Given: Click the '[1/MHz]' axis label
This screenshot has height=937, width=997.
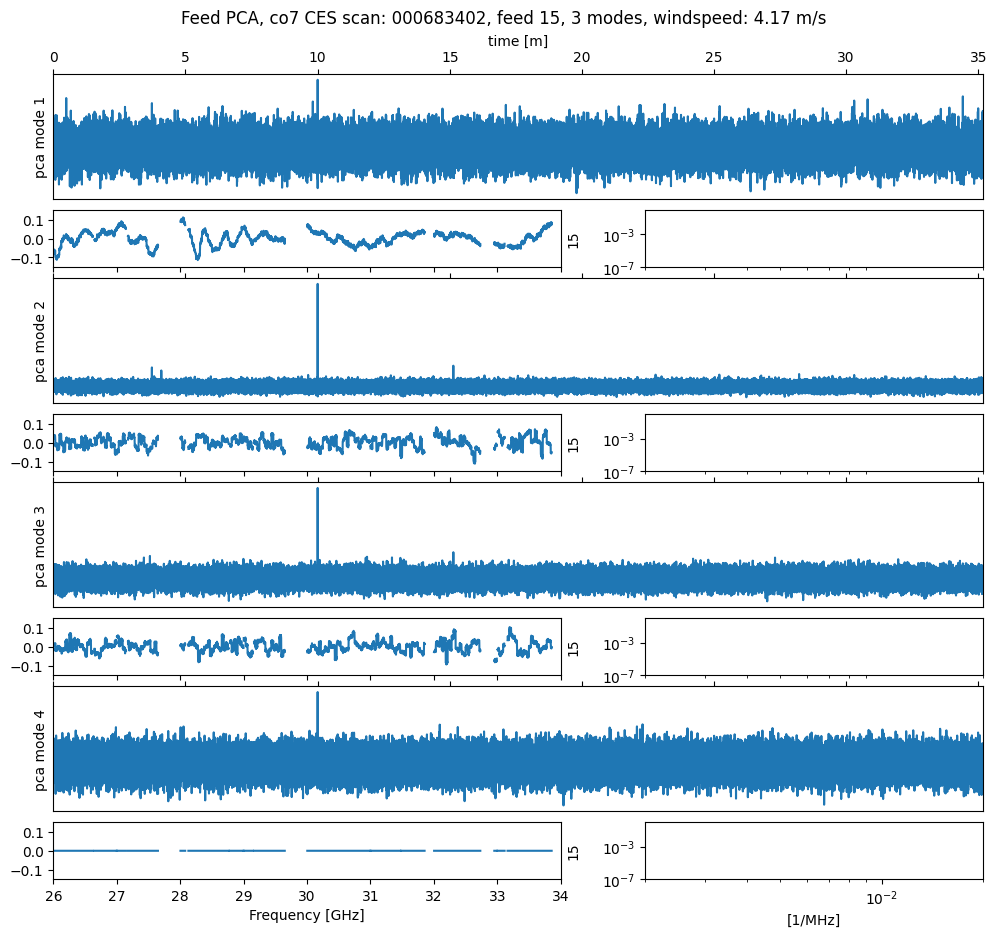Looking at the screenshot, I should [x=813, y=920].
